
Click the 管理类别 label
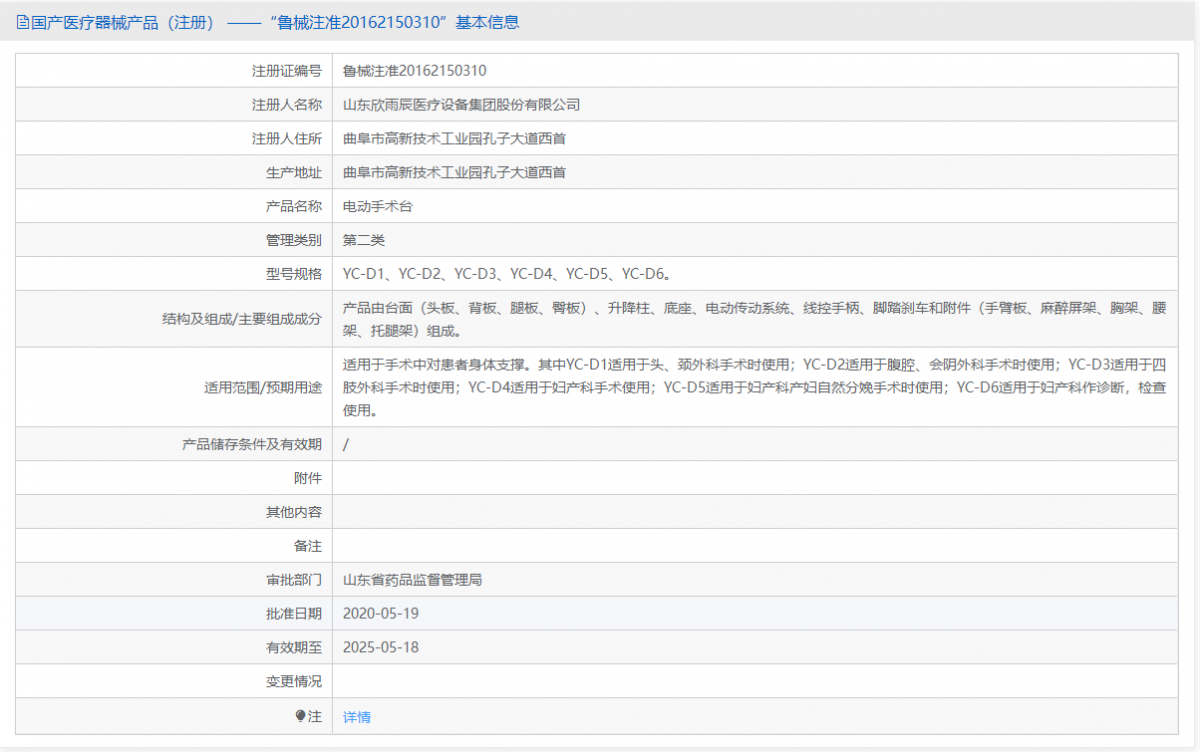click(294, 240)
